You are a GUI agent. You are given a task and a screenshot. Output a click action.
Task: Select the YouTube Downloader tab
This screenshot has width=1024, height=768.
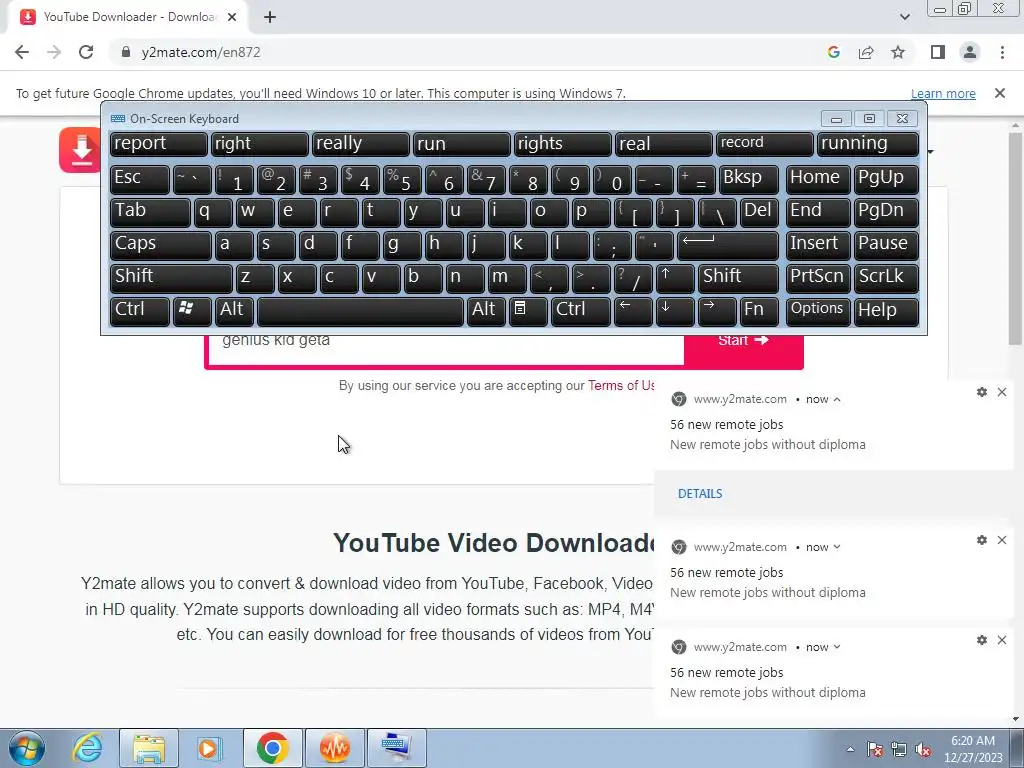[127, 17]
